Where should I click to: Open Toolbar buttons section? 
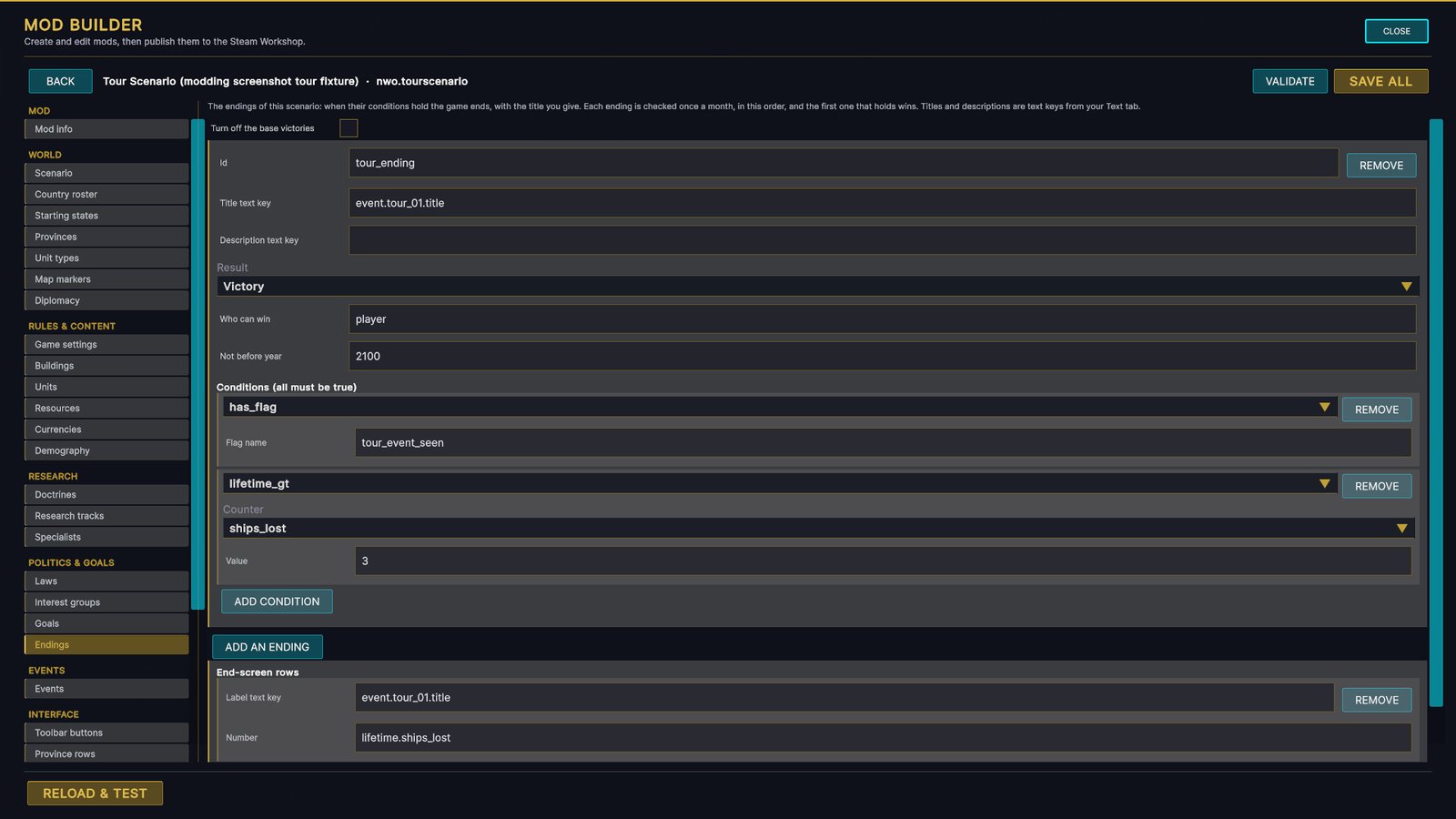point(106,733)
